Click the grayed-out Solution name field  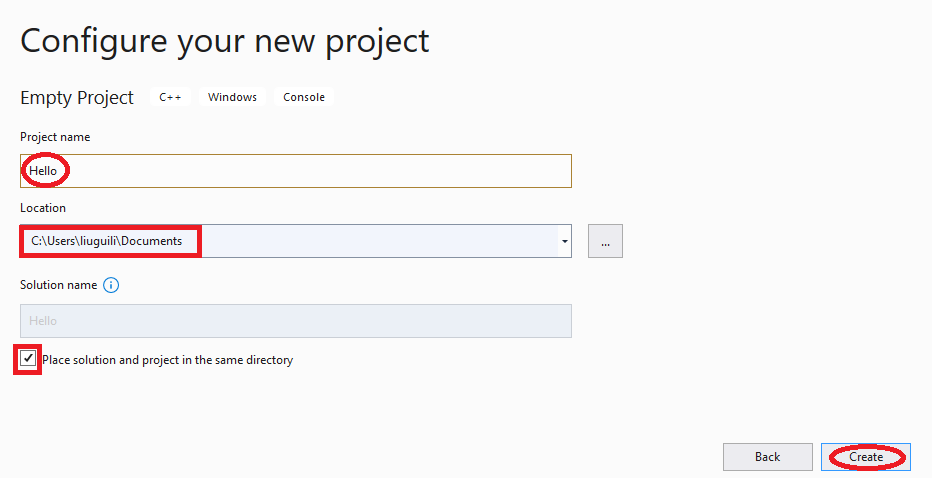[x=296, y=321]
